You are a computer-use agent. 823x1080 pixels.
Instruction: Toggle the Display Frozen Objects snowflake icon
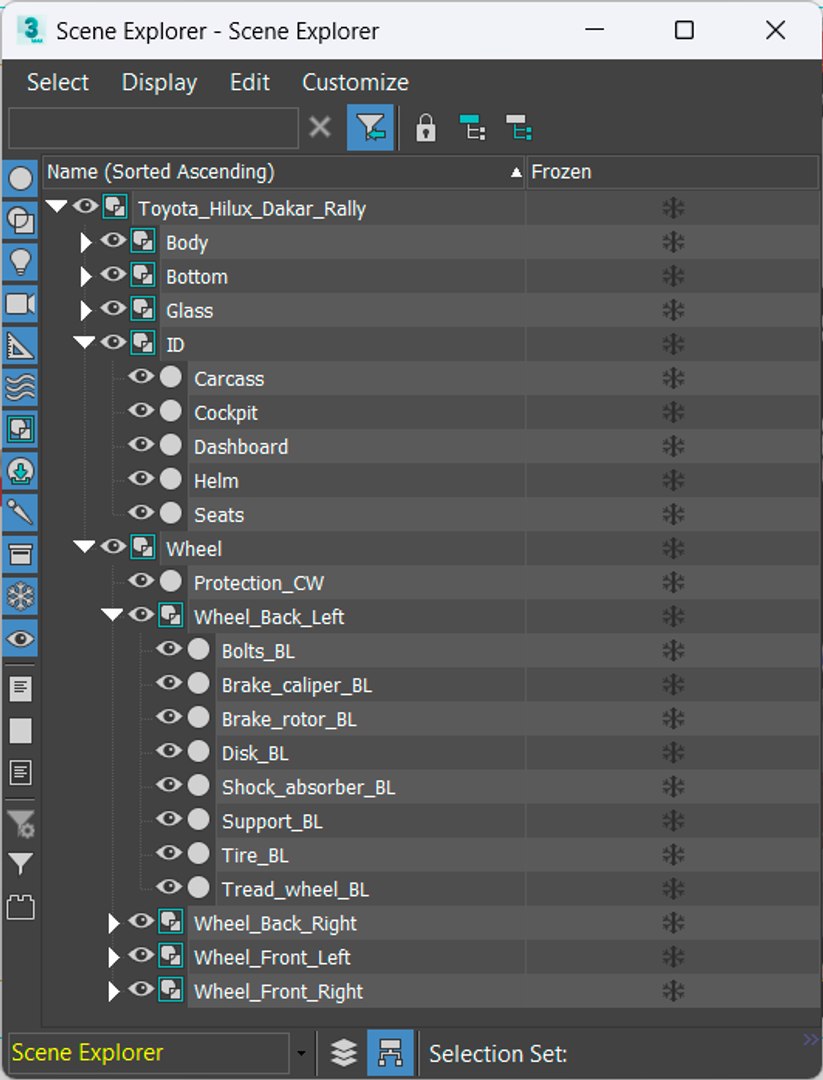(x=20, y=596)
